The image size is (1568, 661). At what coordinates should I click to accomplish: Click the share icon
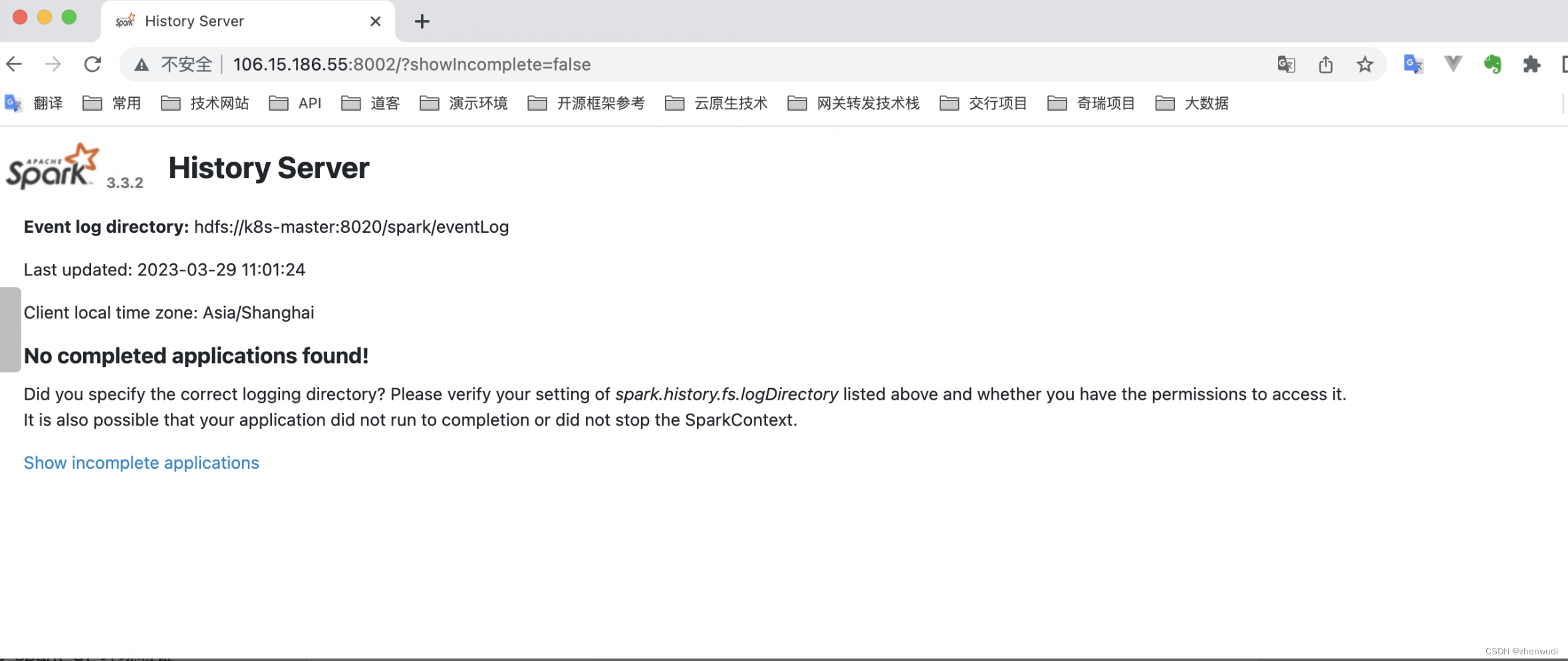click(1326, 64)
